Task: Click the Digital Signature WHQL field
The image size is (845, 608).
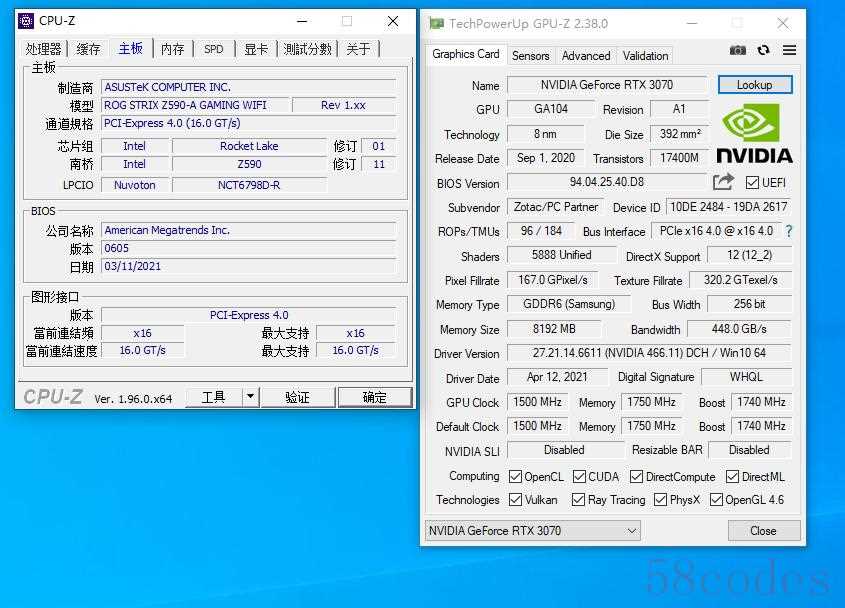Action: [746, 377]
